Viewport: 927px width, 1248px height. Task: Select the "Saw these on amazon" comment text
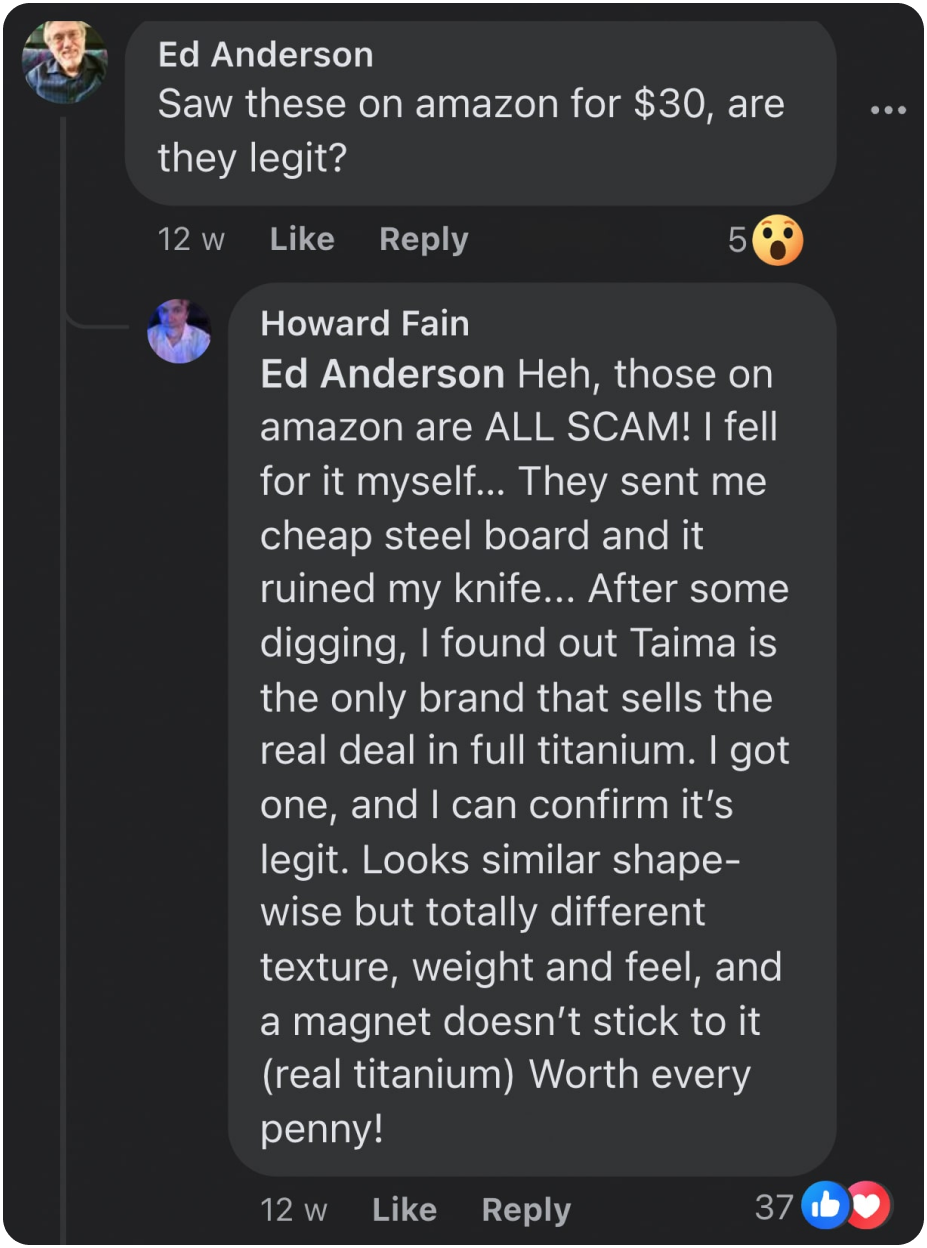tap(470, 130)
